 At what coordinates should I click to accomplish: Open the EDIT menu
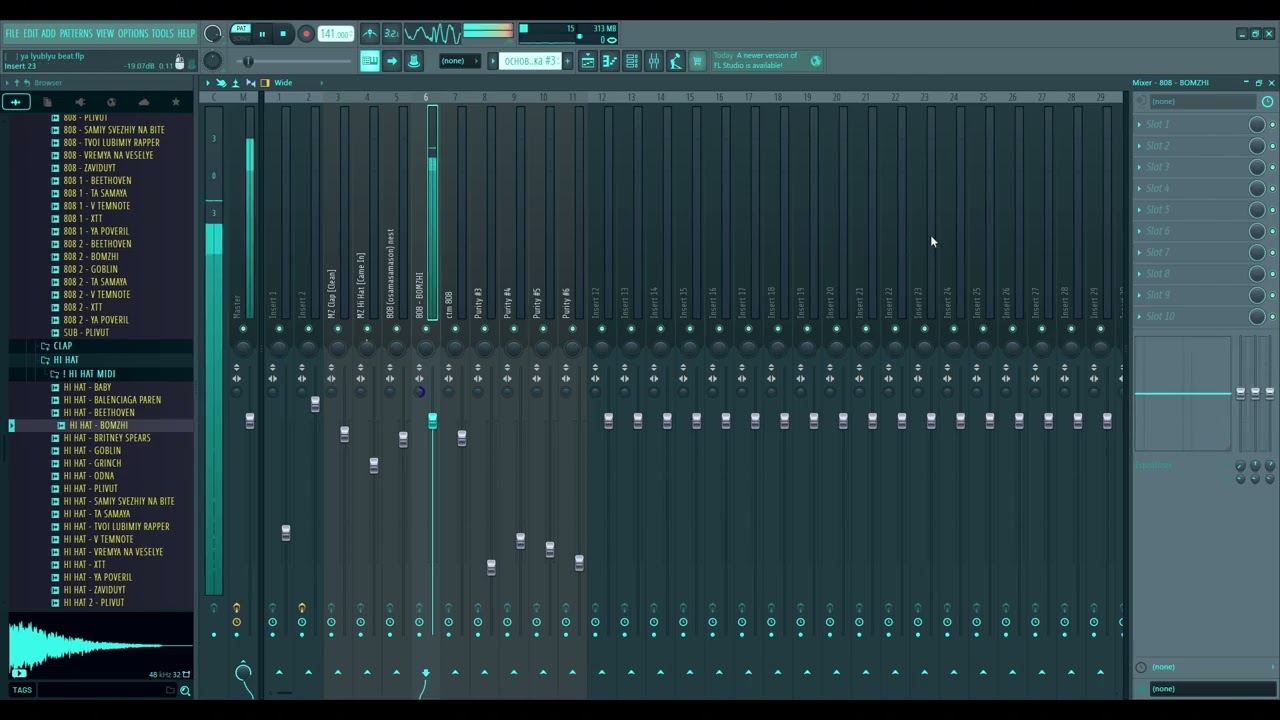coord(31,33)
